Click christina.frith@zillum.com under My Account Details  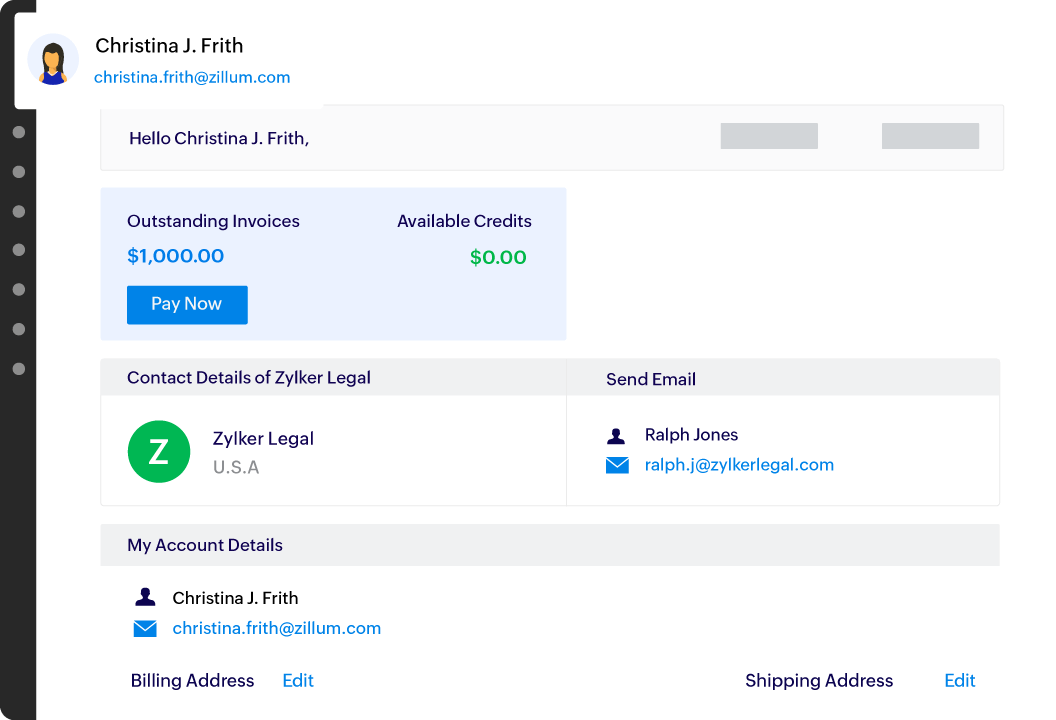(x=277, y=629)
